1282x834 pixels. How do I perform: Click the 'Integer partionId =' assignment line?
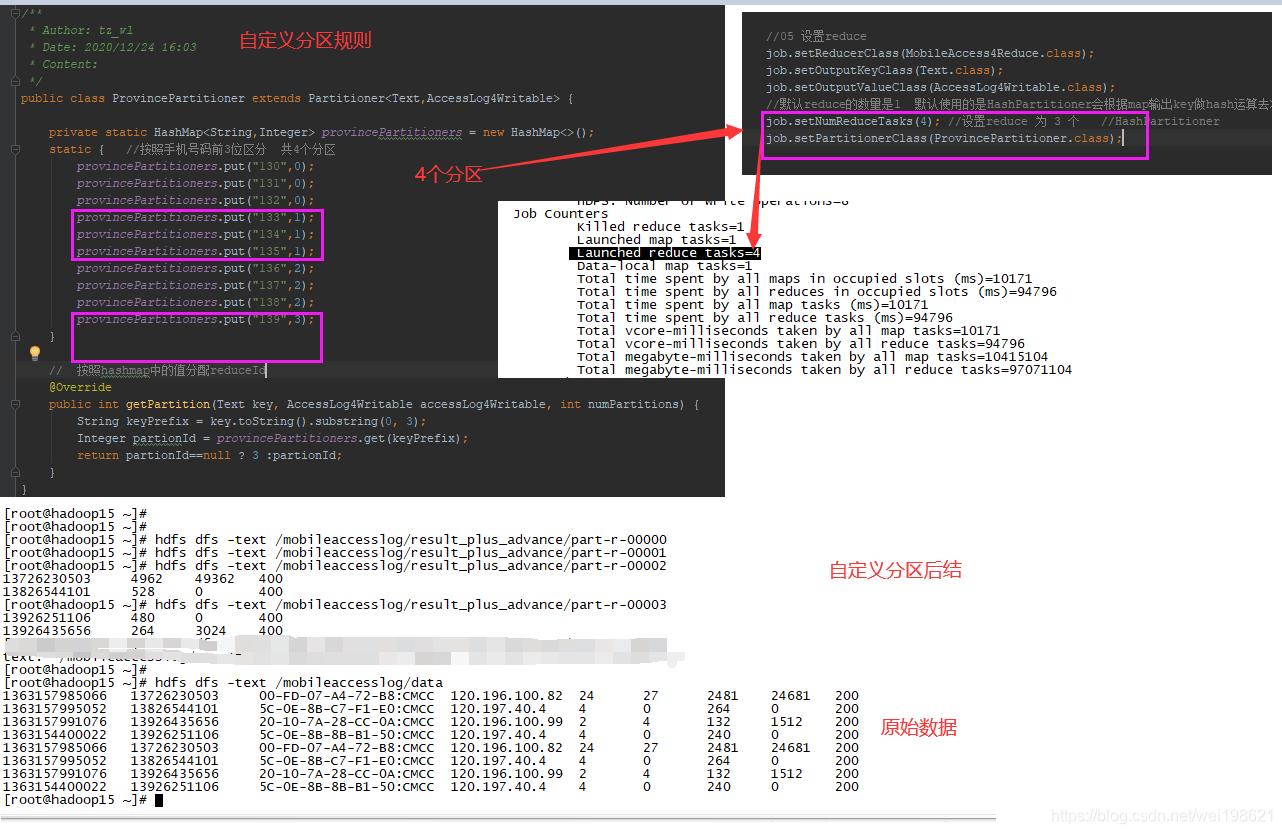[x=272, y=438]
